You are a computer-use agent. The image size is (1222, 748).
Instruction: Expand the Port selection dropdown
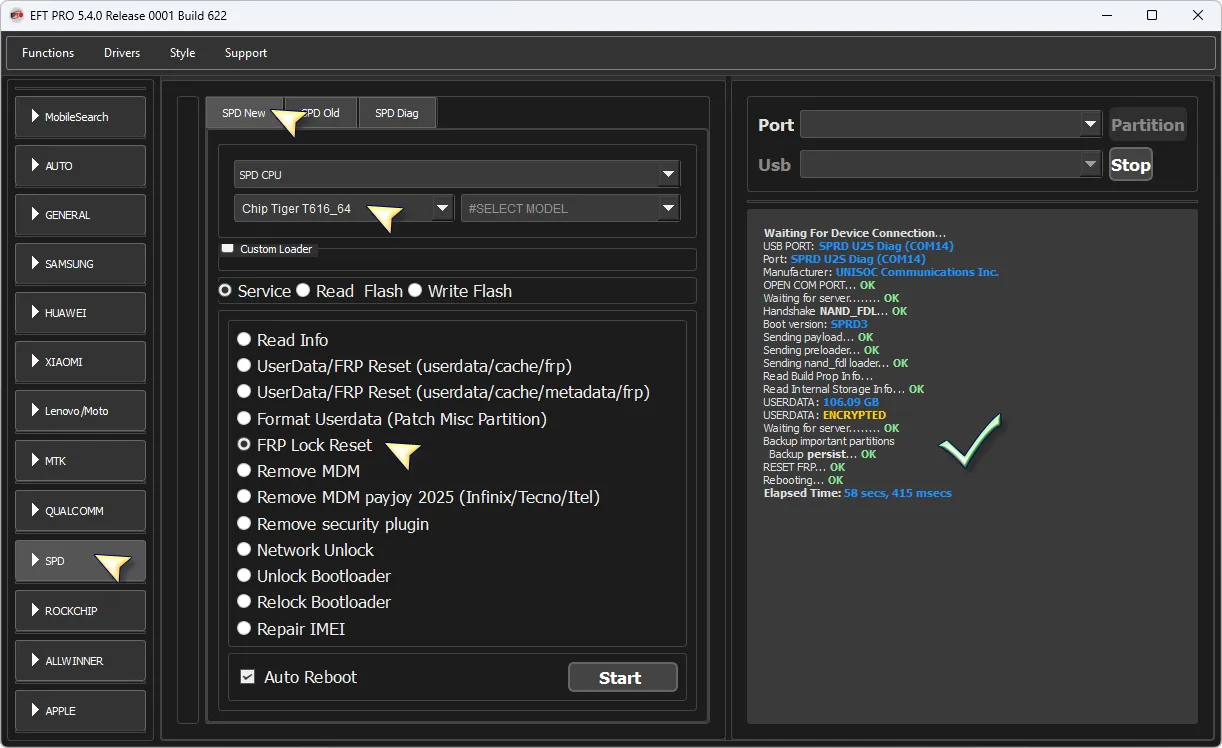950,125
